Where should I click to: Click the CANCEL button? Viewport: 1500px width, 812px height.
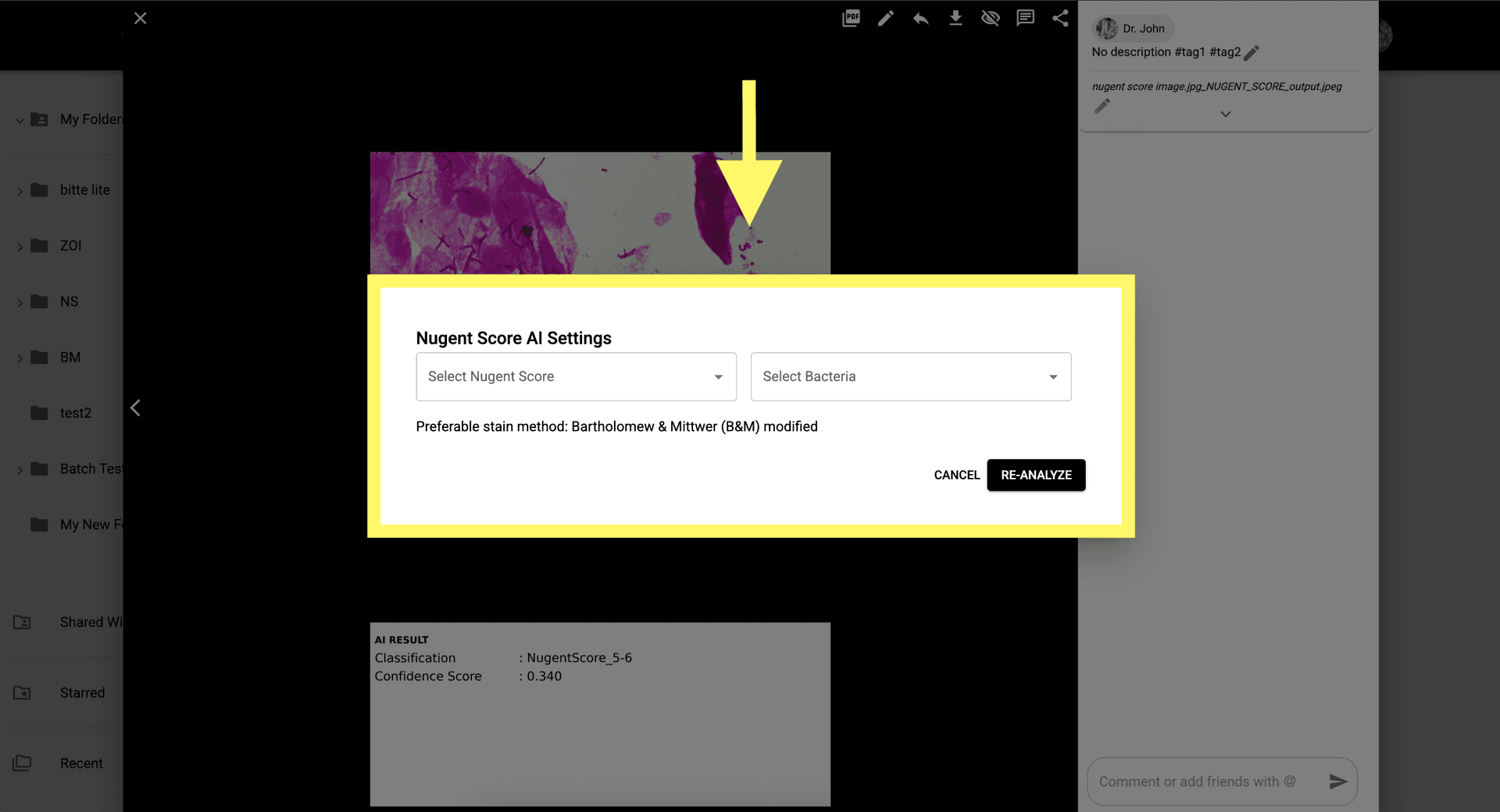pyautogui.click(x=956, y=475)
